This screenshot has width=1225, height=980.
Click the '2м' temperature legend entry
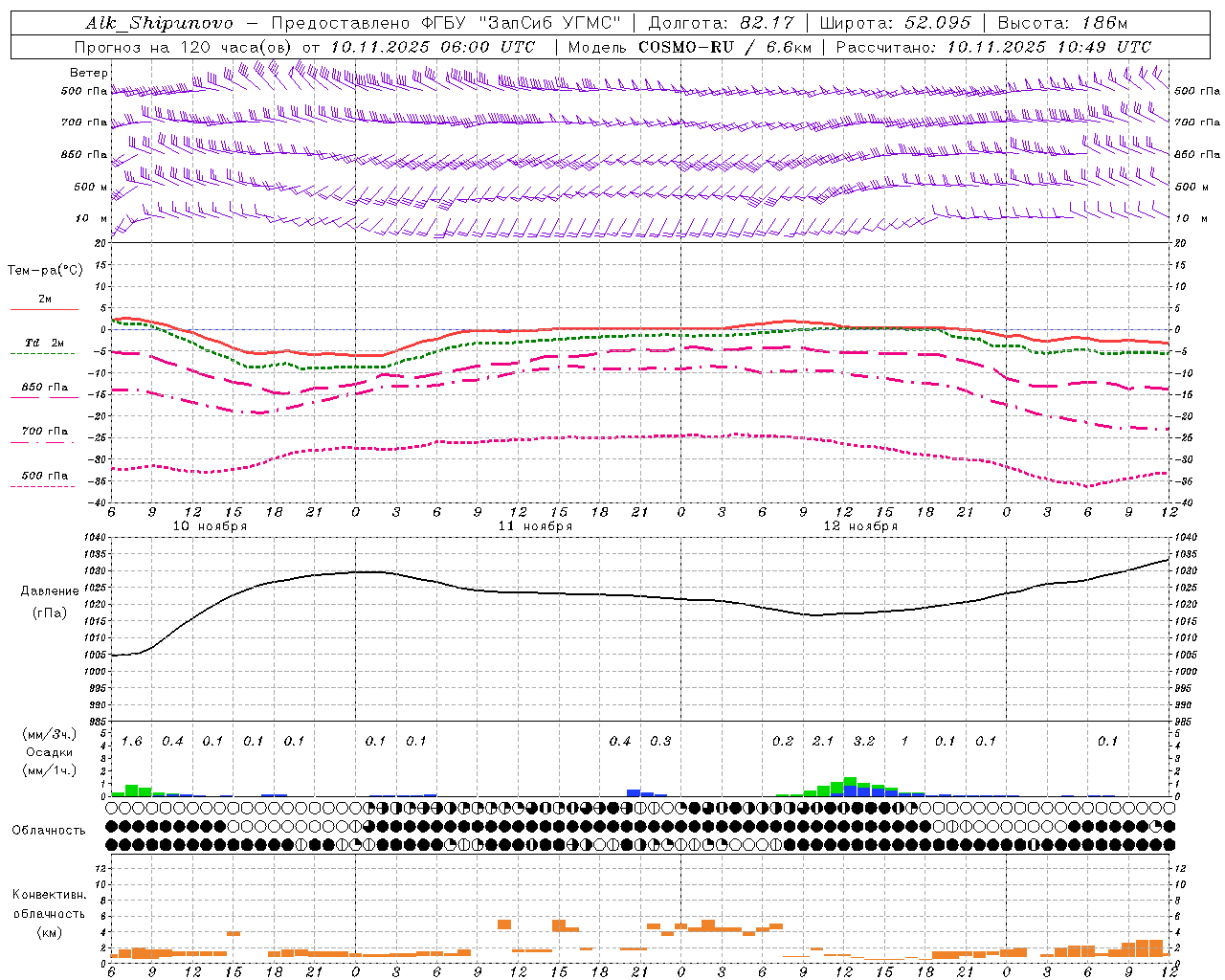click(x=45, y=299)
